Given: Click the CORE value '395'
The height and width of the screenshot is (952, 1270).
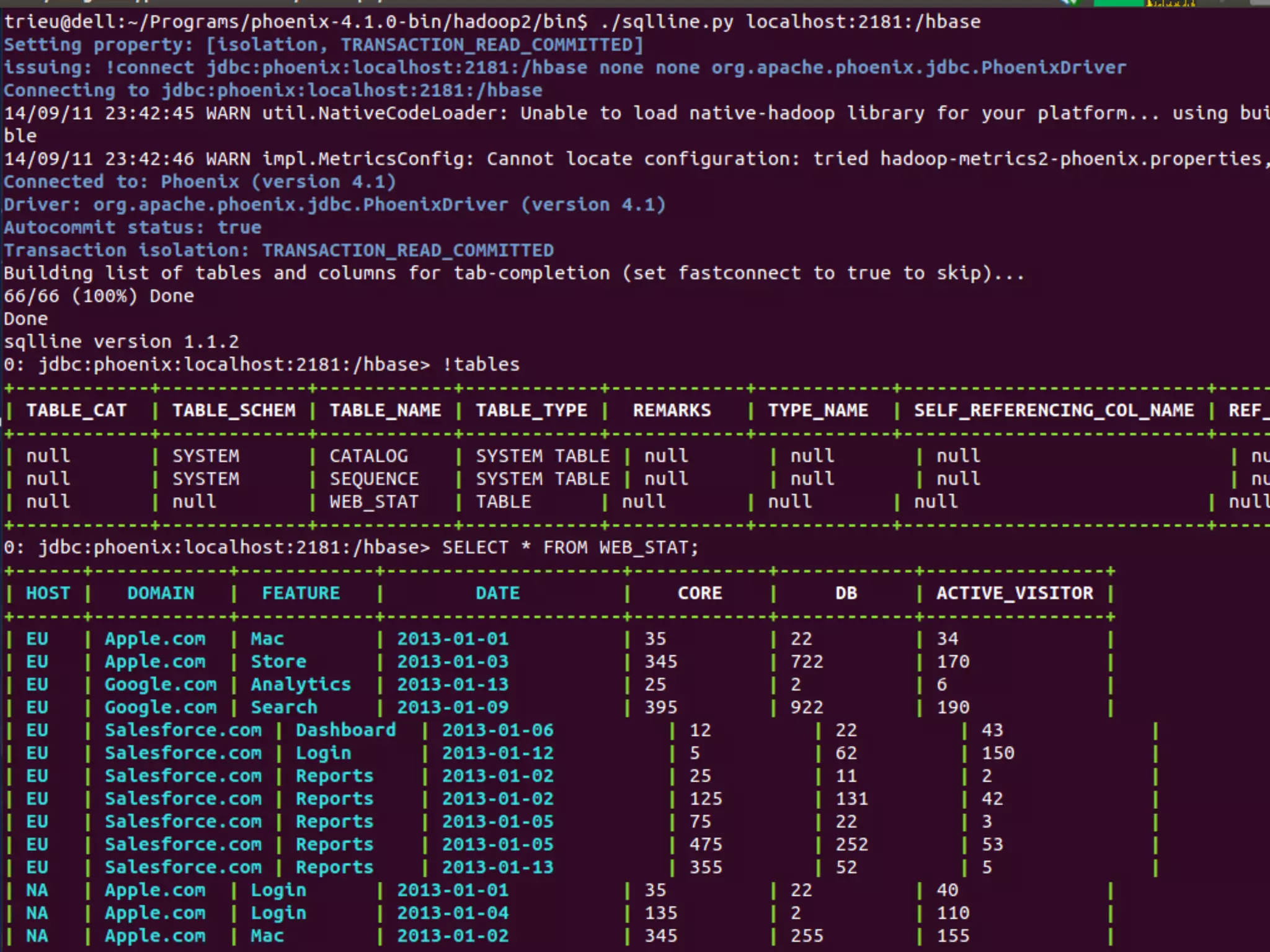Looking at the screenshot, I should [661, 708].
